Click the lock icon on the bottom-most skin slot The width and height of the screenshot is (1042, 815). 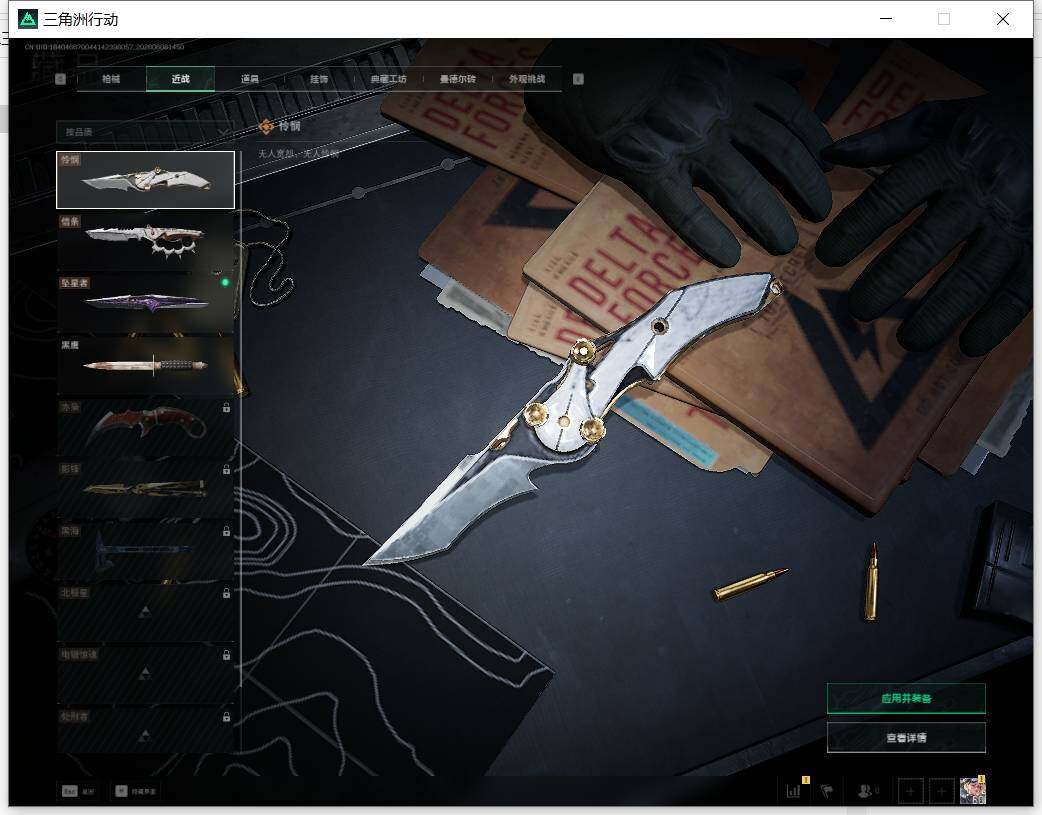point(227,717)
